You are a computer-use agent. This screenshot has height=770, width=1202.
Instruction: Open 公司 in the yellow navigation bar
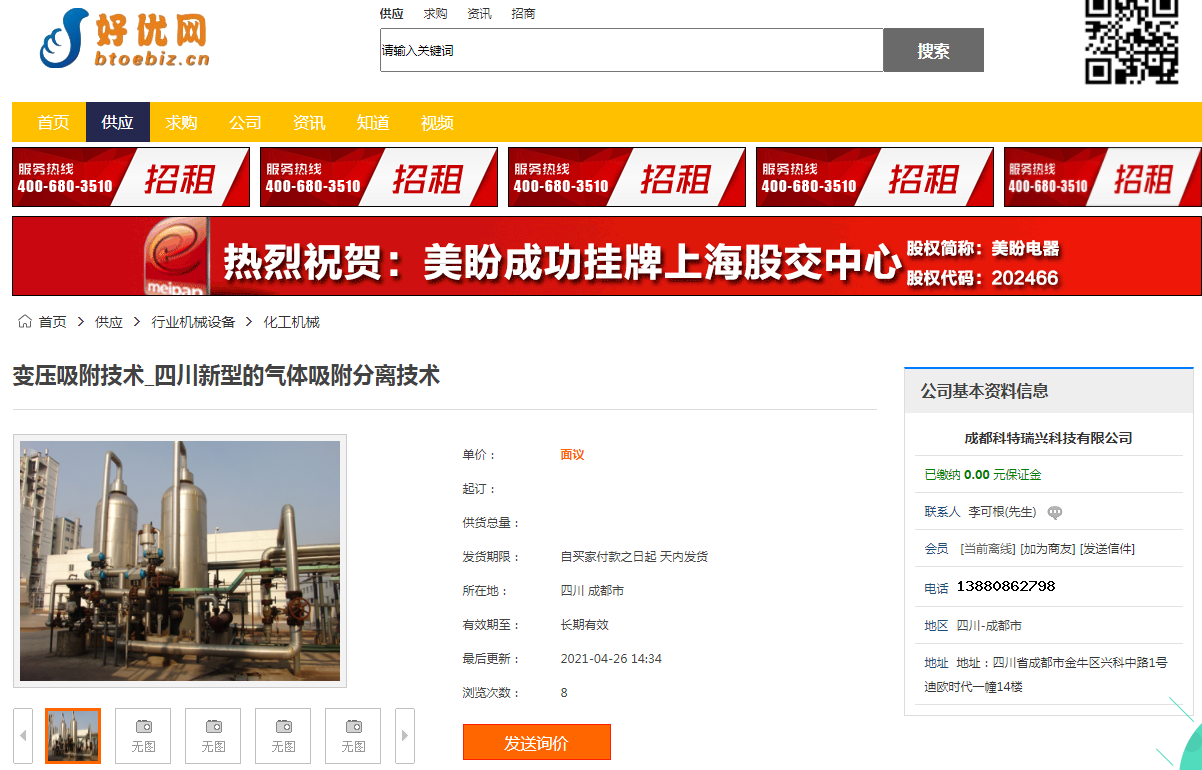(245, 123)
